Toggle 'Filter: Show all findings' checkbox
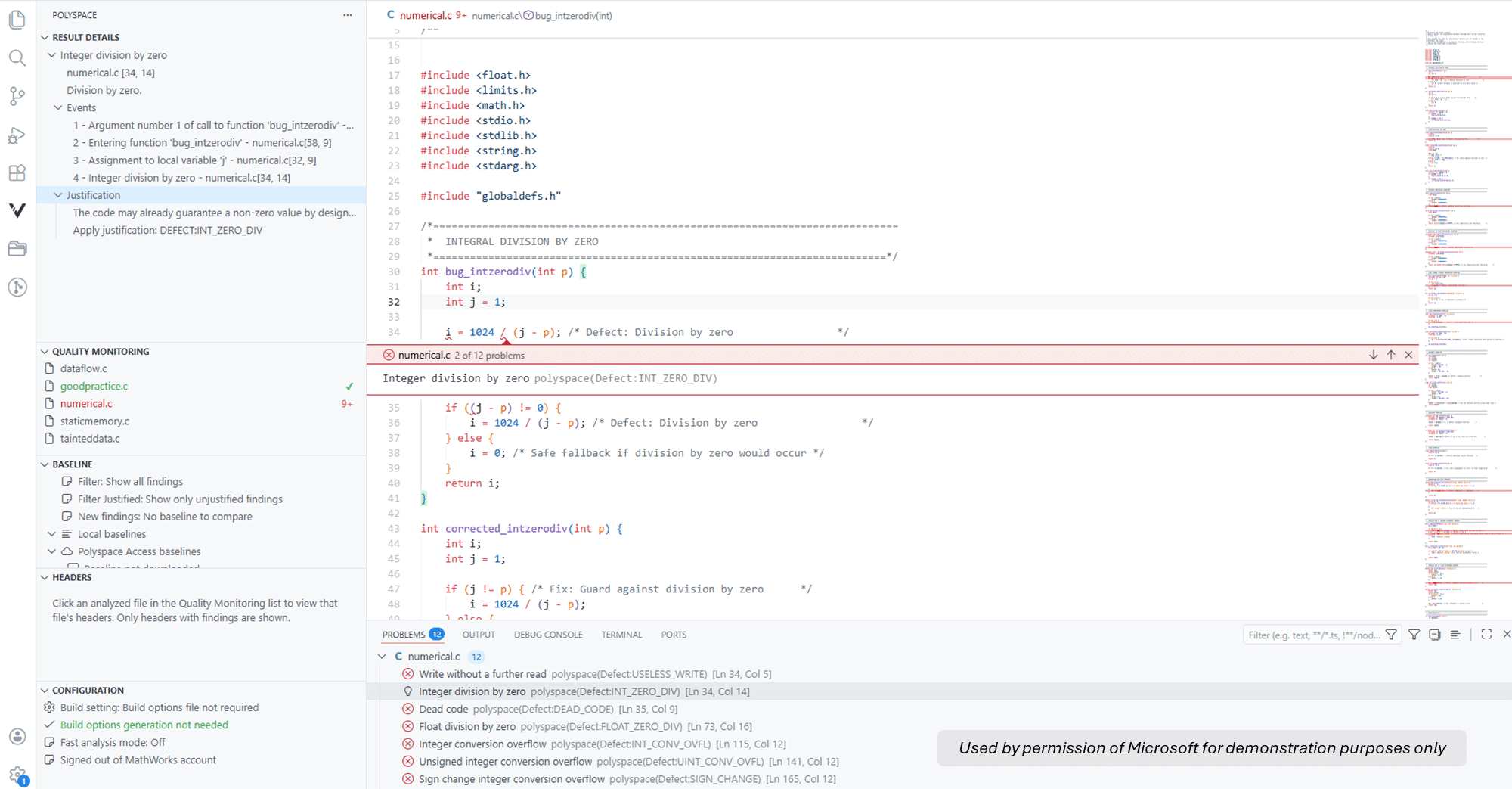The height and width of the screenshot is (789, 1512). coord(67,482)
